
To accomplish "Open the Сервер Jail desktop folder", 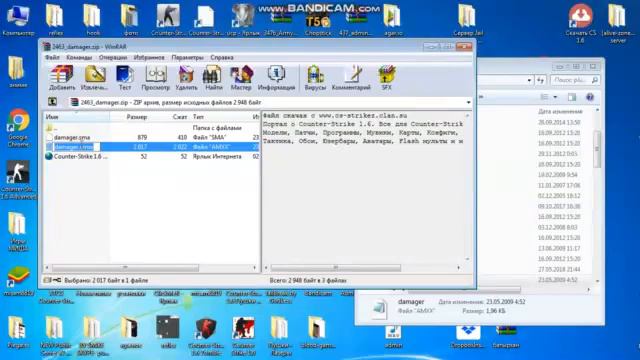I will pos(468,19).
